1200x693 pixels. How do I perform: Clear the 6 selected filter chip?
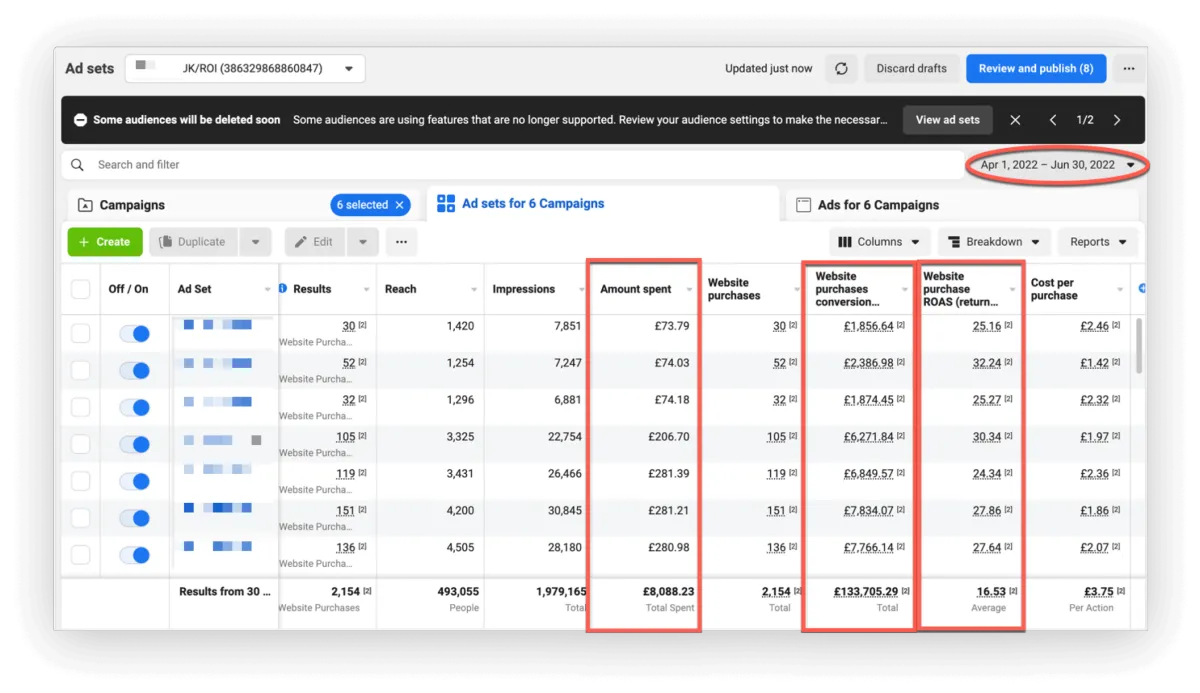click(400, 205)
